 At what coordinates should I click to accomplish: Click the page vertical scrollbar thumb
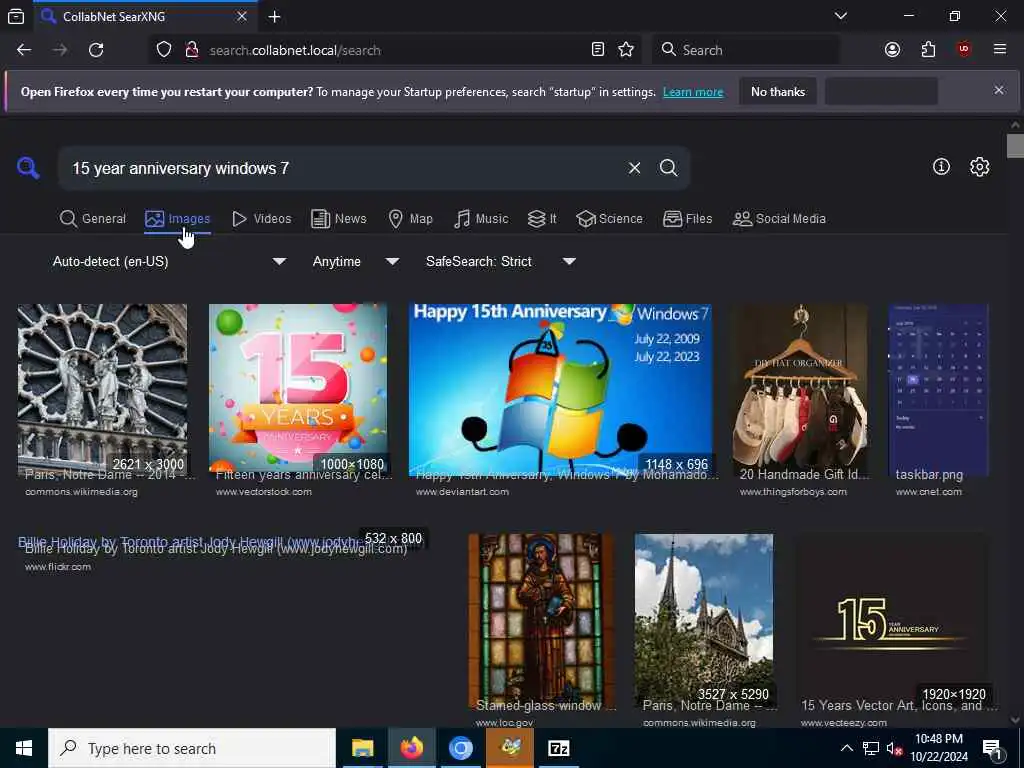[x=1015, y=146]
